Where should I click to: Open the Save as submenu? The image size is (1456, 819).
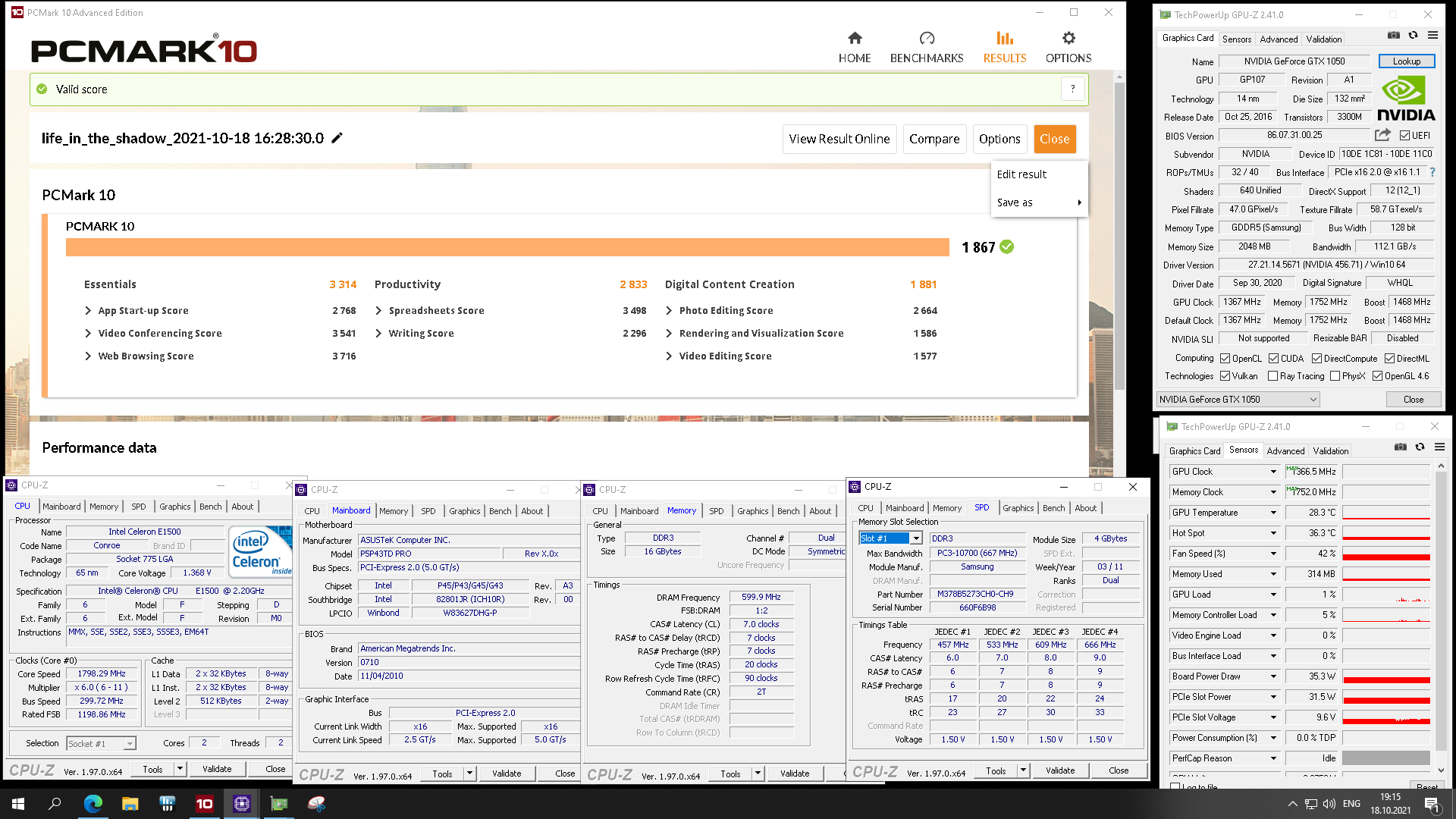(x=1038, y=202)
